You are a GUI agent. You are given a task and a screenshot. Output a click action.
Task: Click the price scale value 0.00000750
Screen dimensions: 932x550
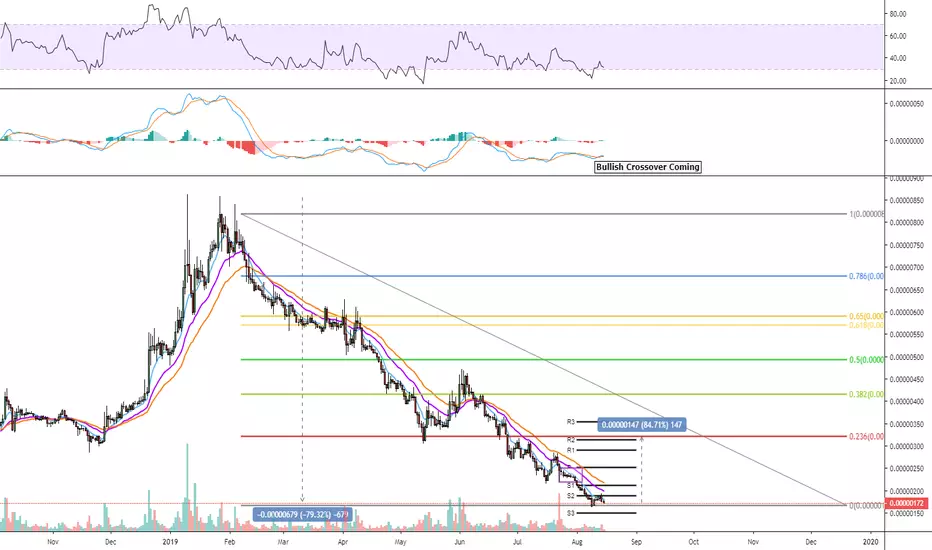(906, 245)
